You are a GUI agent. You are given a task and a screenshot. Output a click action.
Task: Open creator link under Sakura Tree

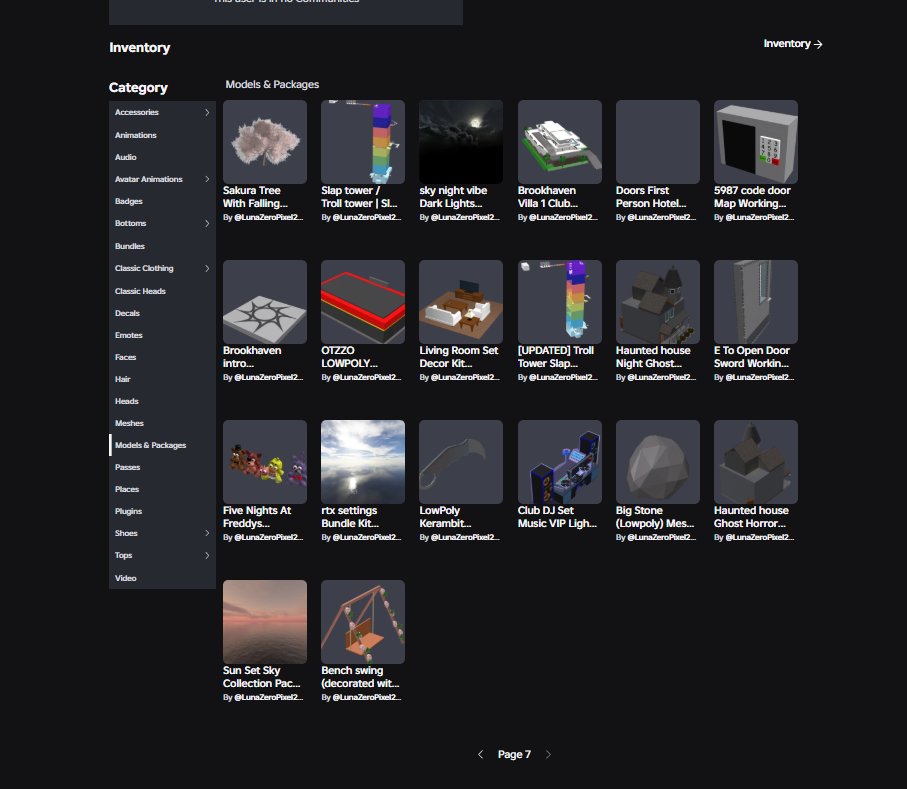coord(268,217)
